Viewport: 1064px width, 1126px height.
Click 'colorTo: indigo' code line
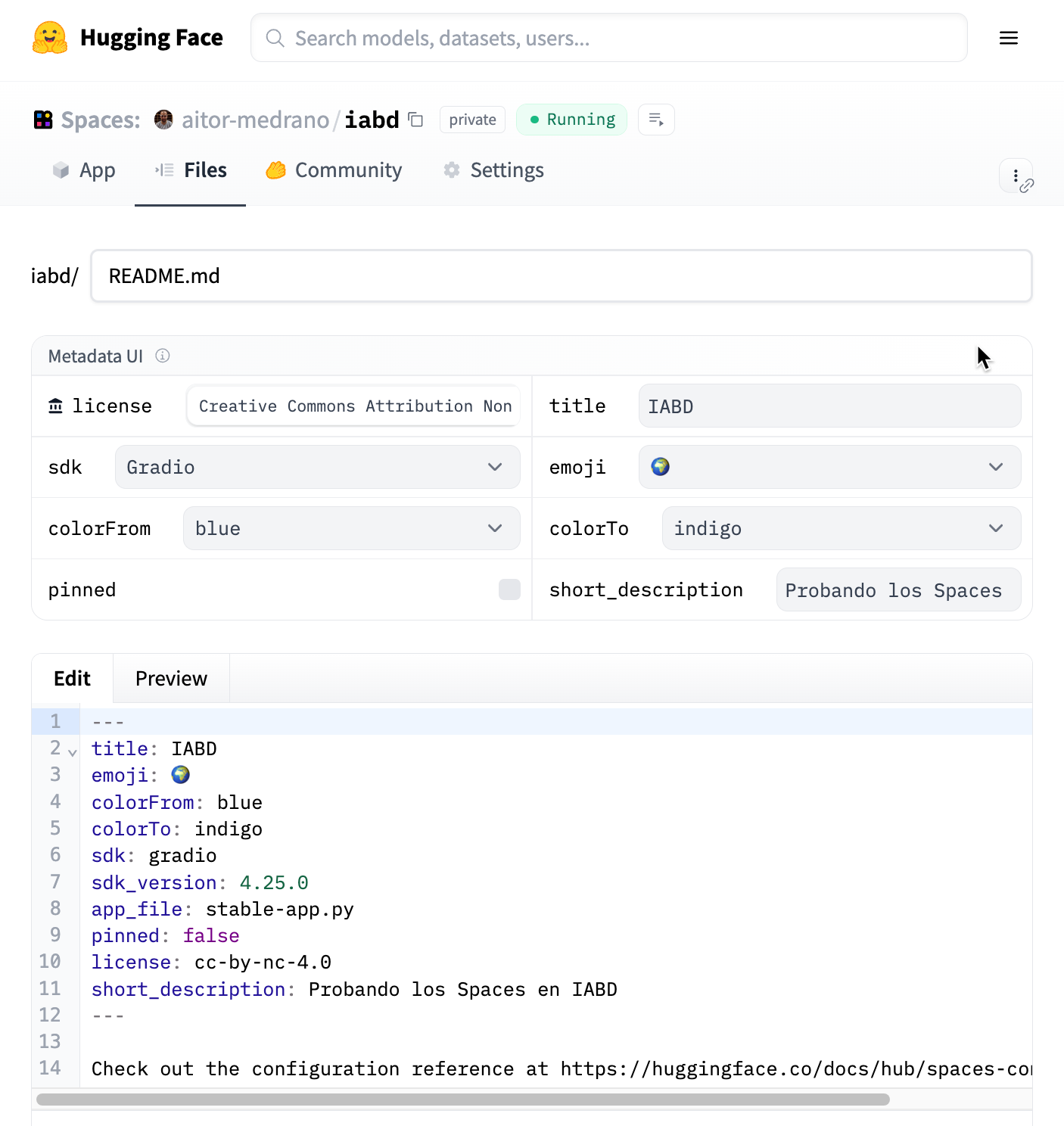[176, 829]
